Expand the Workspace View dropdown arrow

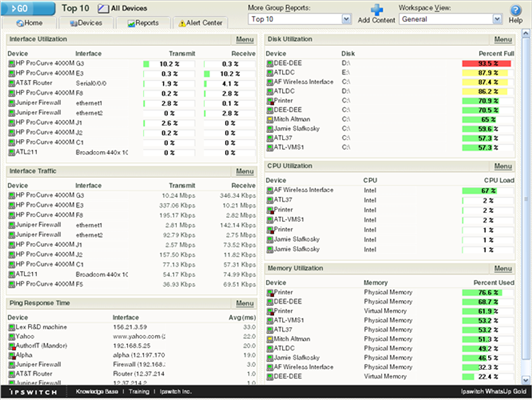[497, 19]
